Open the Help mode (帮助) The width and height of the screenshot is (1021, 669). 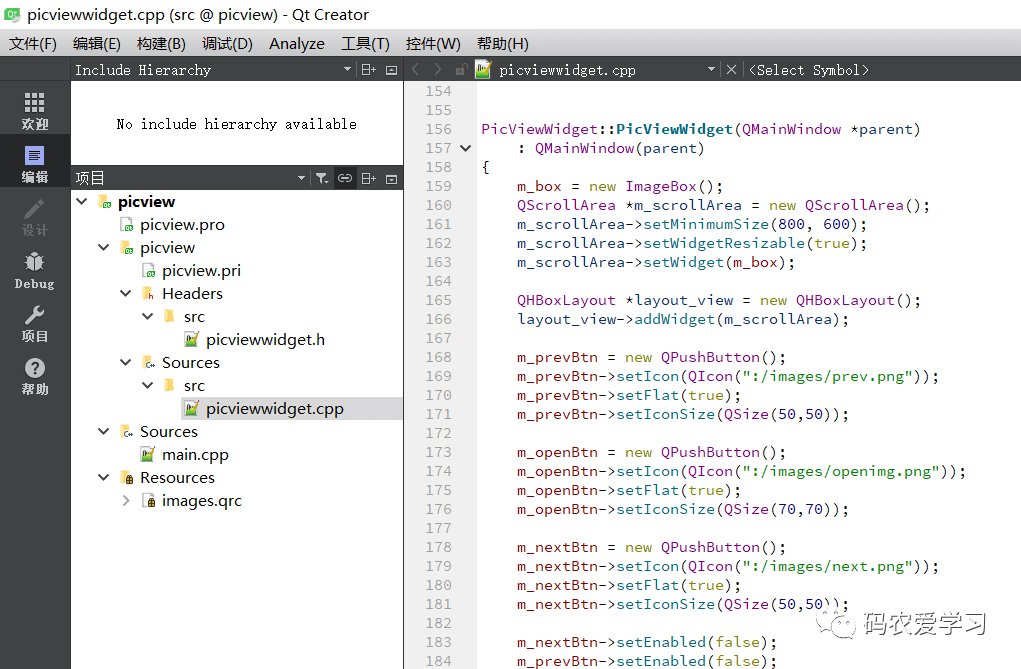tap(35, 375)
